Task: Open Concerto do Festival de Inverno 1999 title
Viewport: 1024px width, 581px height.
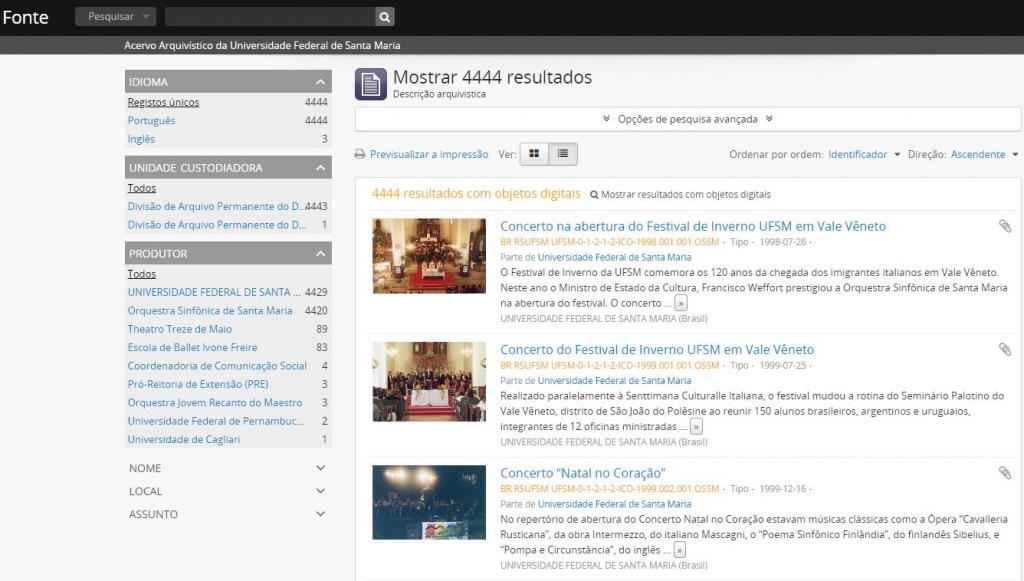Action: tap(657, 350)
